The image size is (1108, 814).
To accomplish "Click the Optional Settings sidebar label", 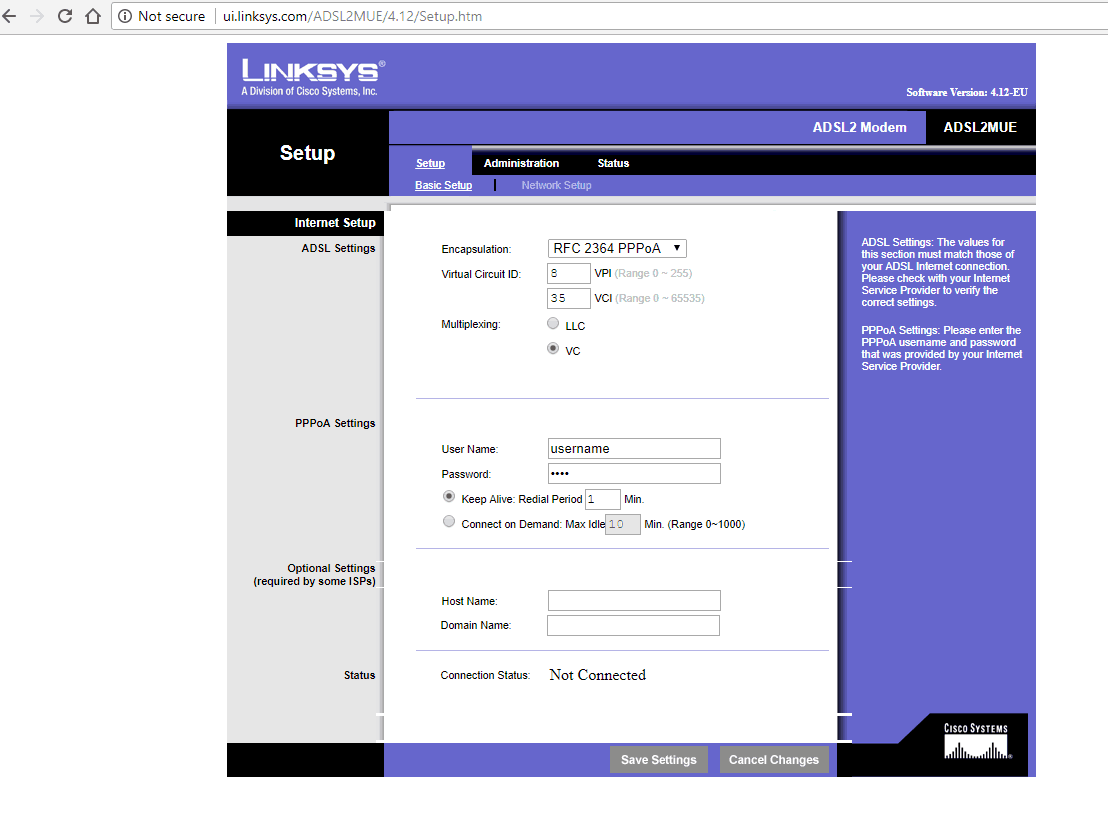I will (x=314, y=574).
